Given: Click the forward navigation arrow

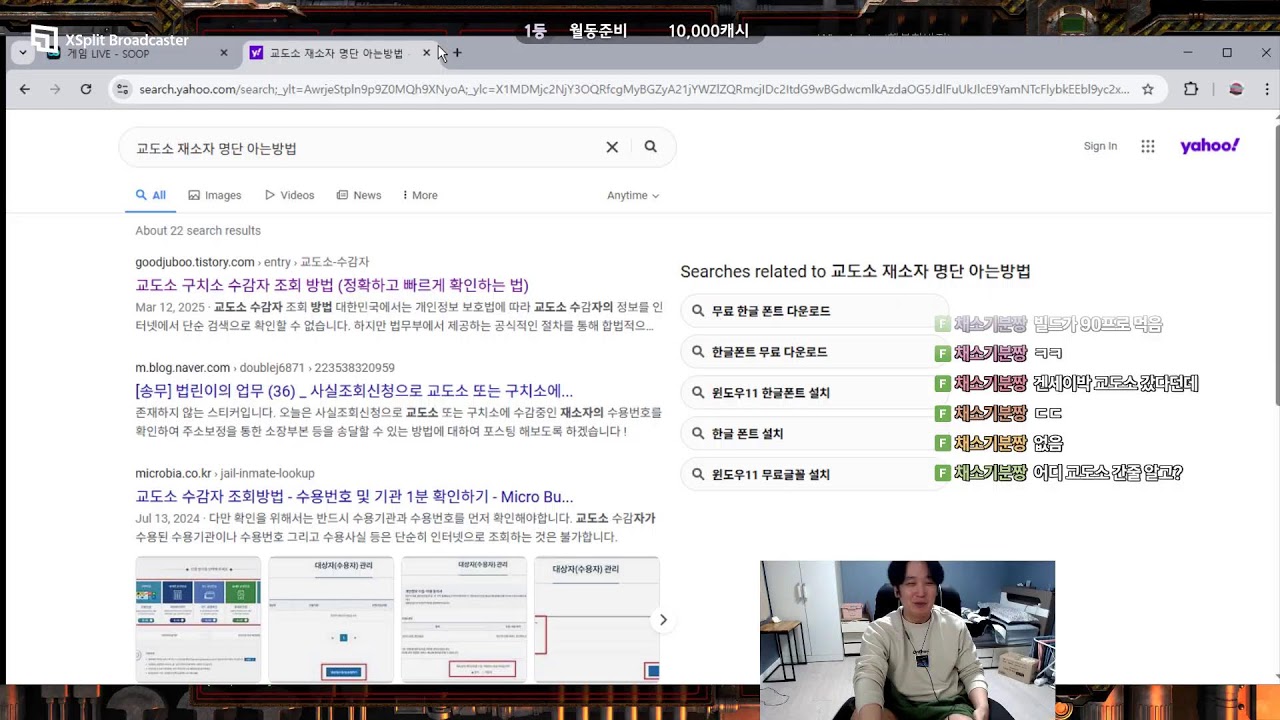Looking at the screenshot, I should (x=55, y=89).
